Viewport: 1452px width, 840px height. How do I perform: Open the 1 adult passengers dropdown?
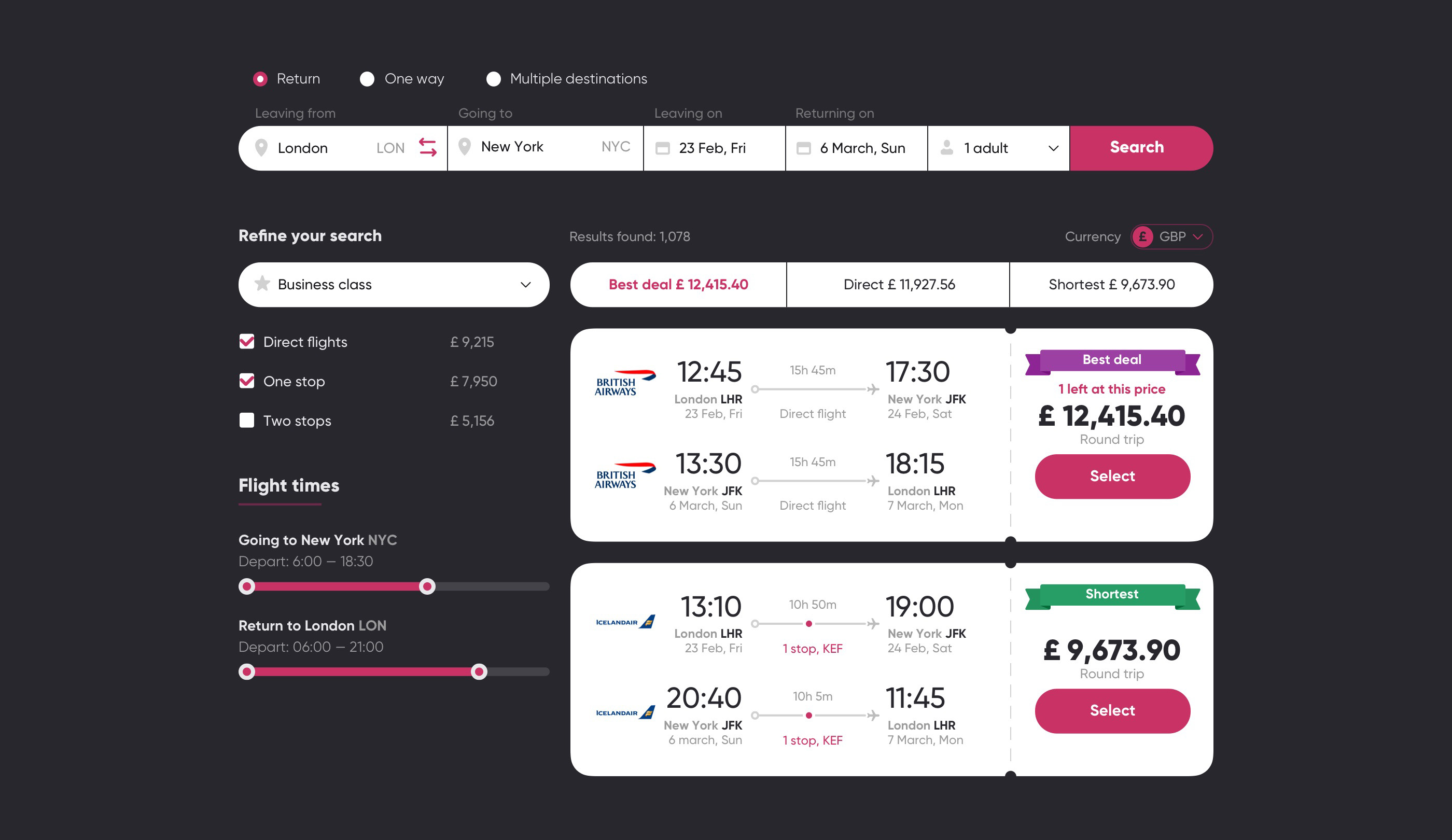1053,148
